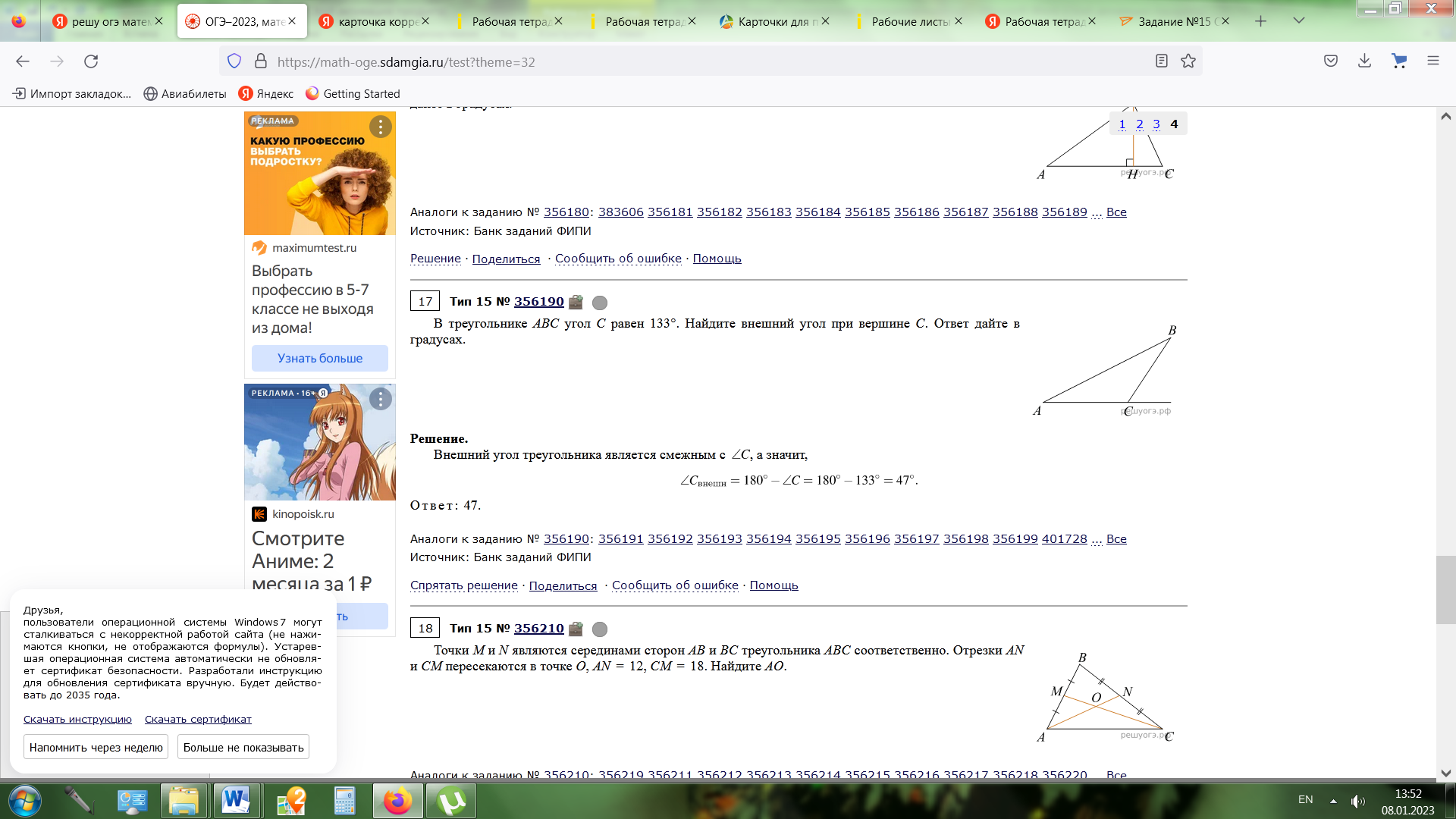Open 'Getting Started' bookmark
The width and height of the screenshot is (1456, 819).
pos(353,93)
